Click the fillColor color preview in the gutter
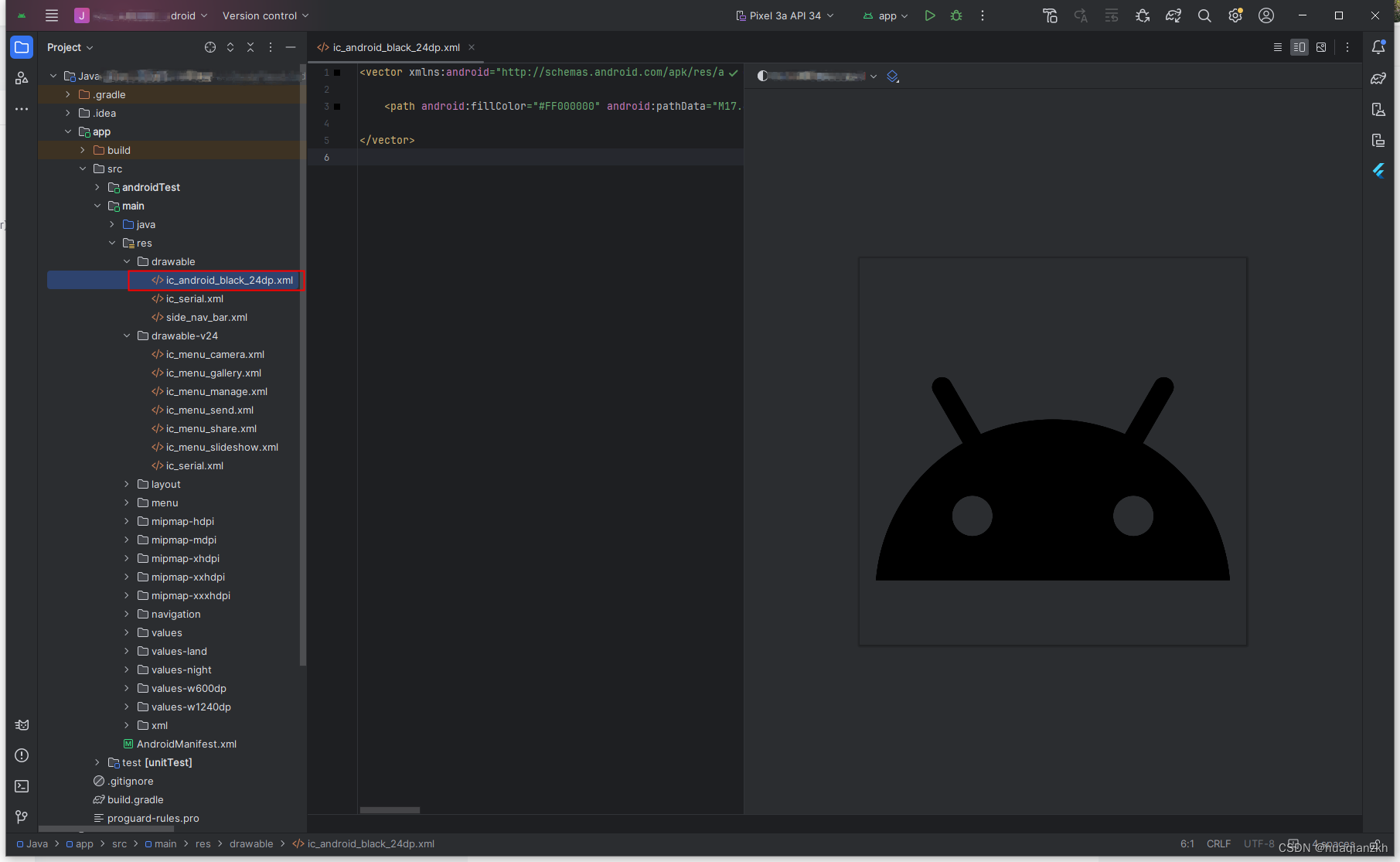This screenshot has height=862, width=1400. click(337, 106)
